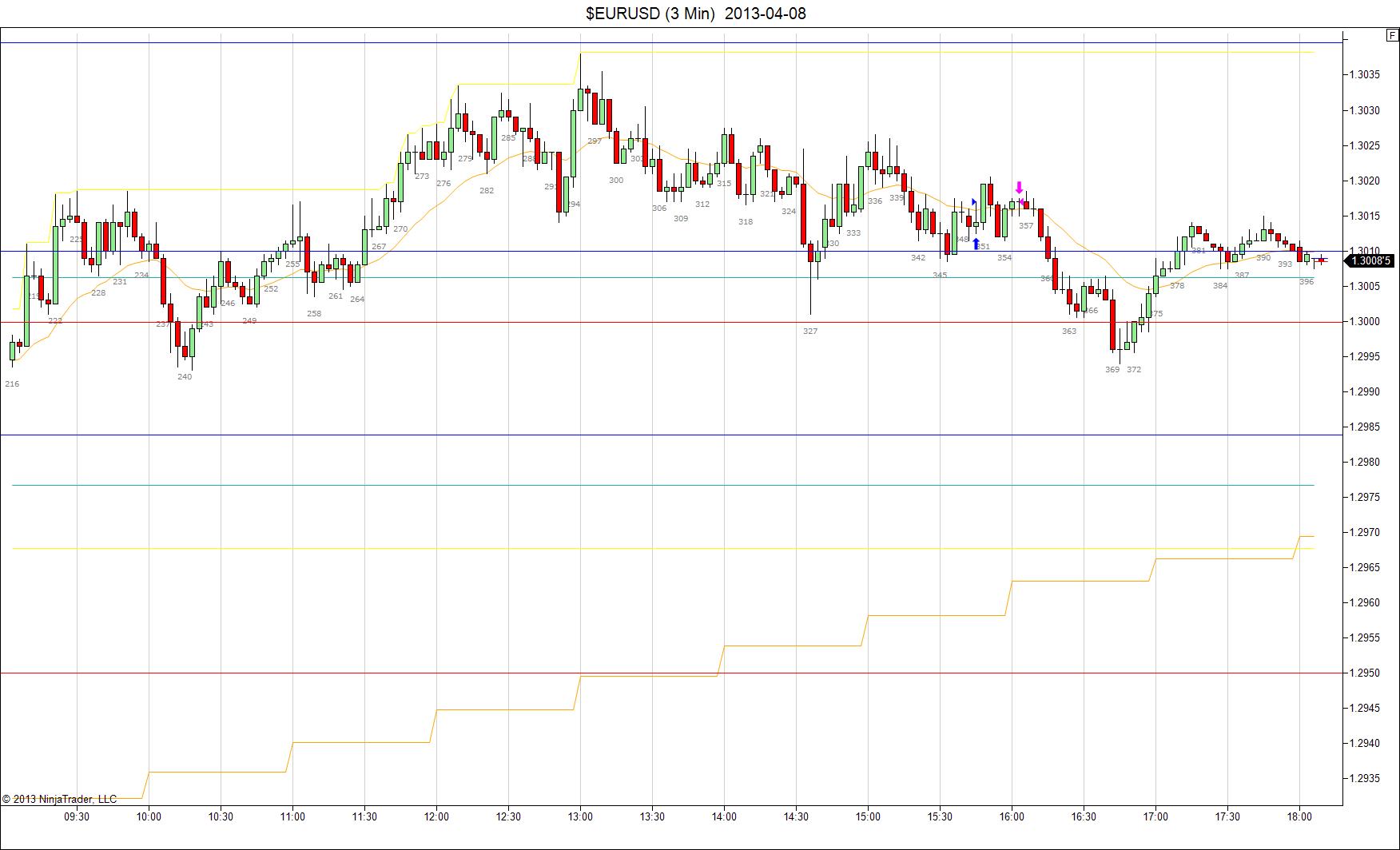1400x850 pixels.
Task: Click the 14:00 time axis label
Action: tap(724, 816)
